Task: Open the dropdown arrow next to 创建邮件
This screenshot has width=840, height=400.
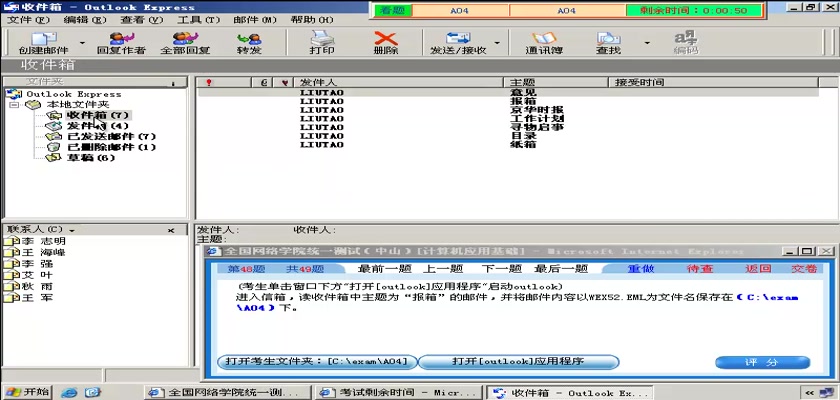Action: tap(82, 43)
